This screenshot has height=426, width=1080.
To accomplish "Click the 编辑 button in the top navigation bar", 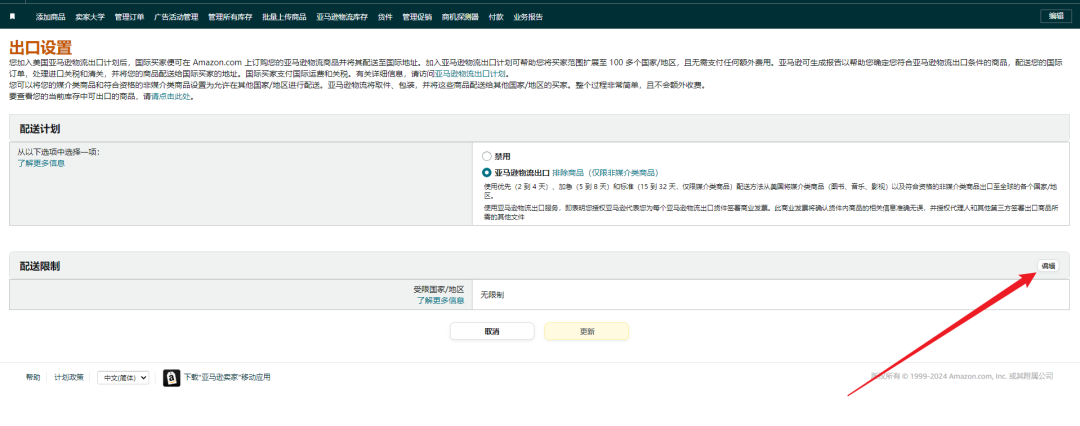I will tap(1056, 16).
